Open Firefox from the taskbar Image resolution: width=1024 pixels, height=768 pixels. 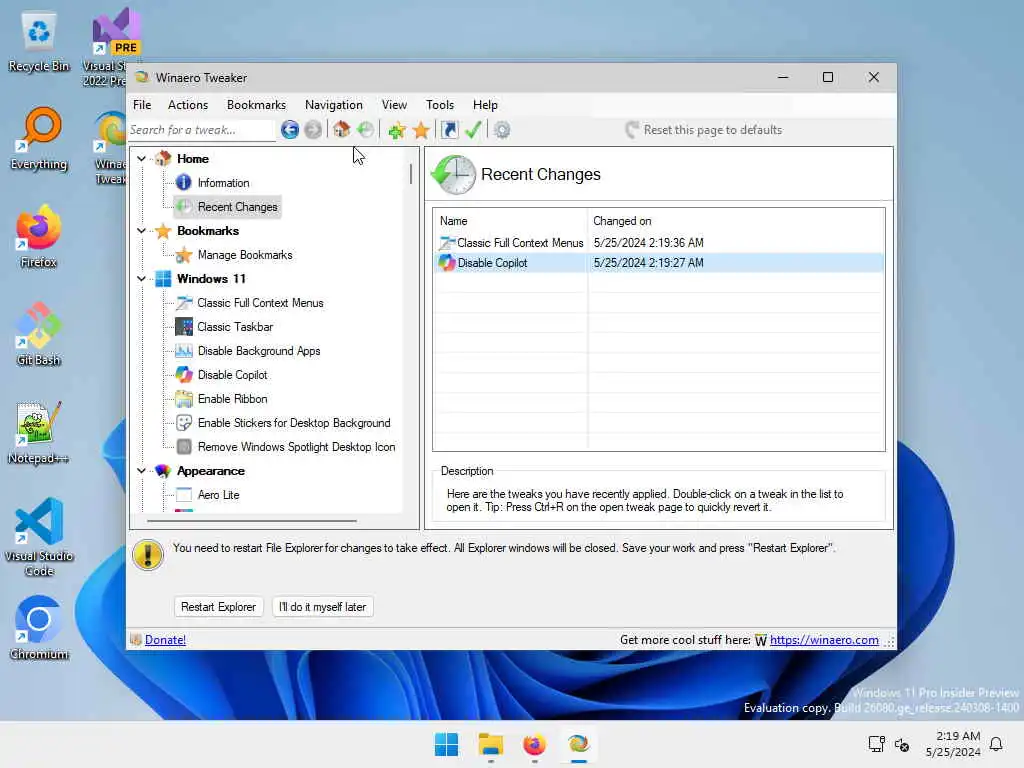tap(534, 744)
